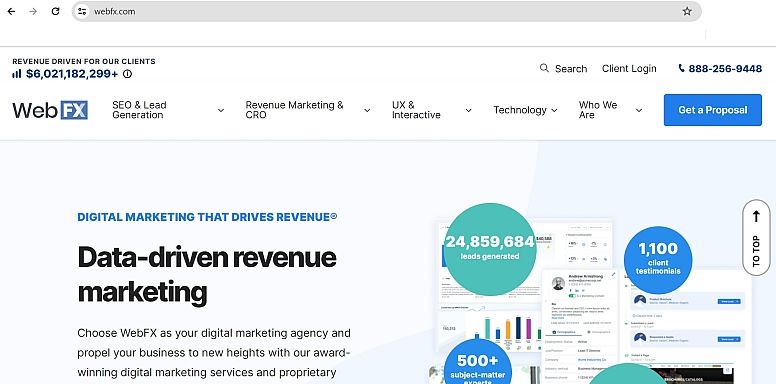776x384 pixels.
Task: Expand chevron next to Technology
Action: click(x=554, y=110)
